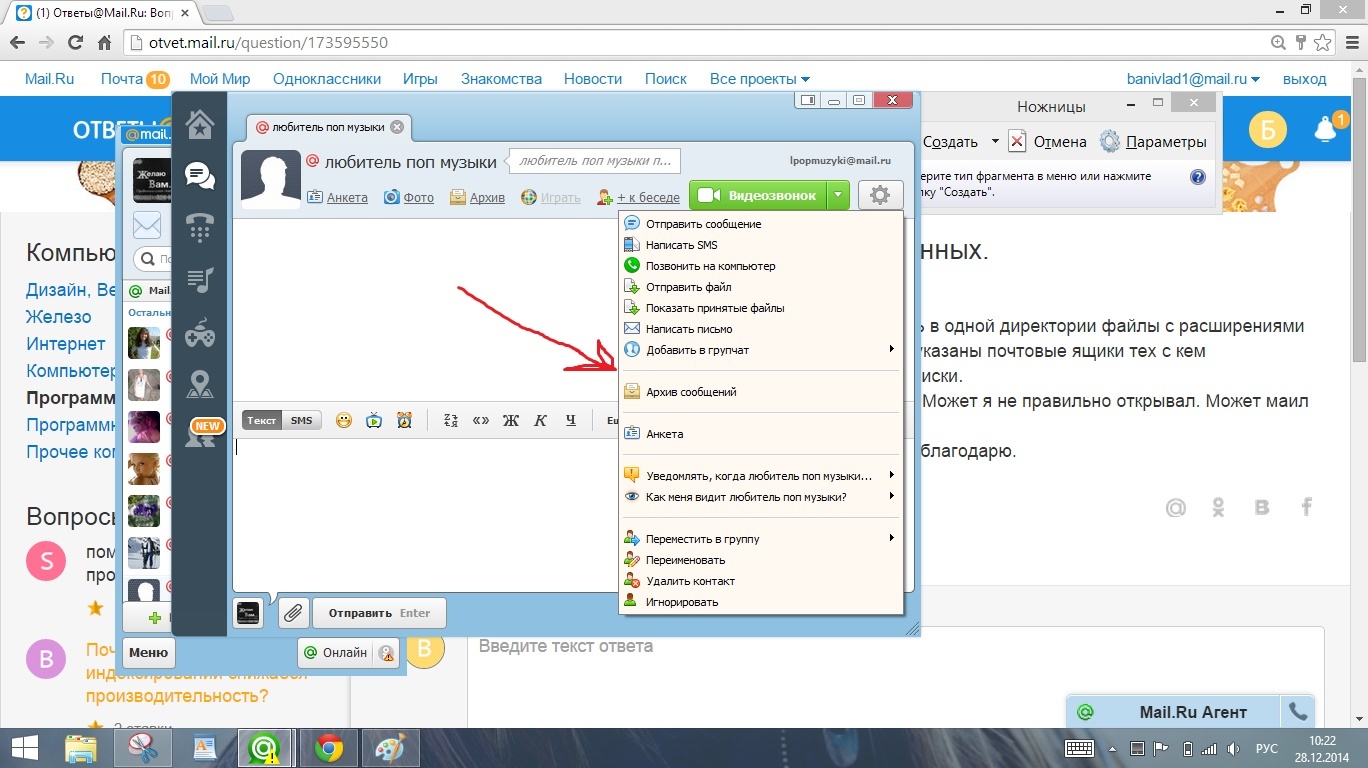Choose Позвонить на компьютер from the menu
This screenshot has height=768, width=1368.
(x=761, y=266)
